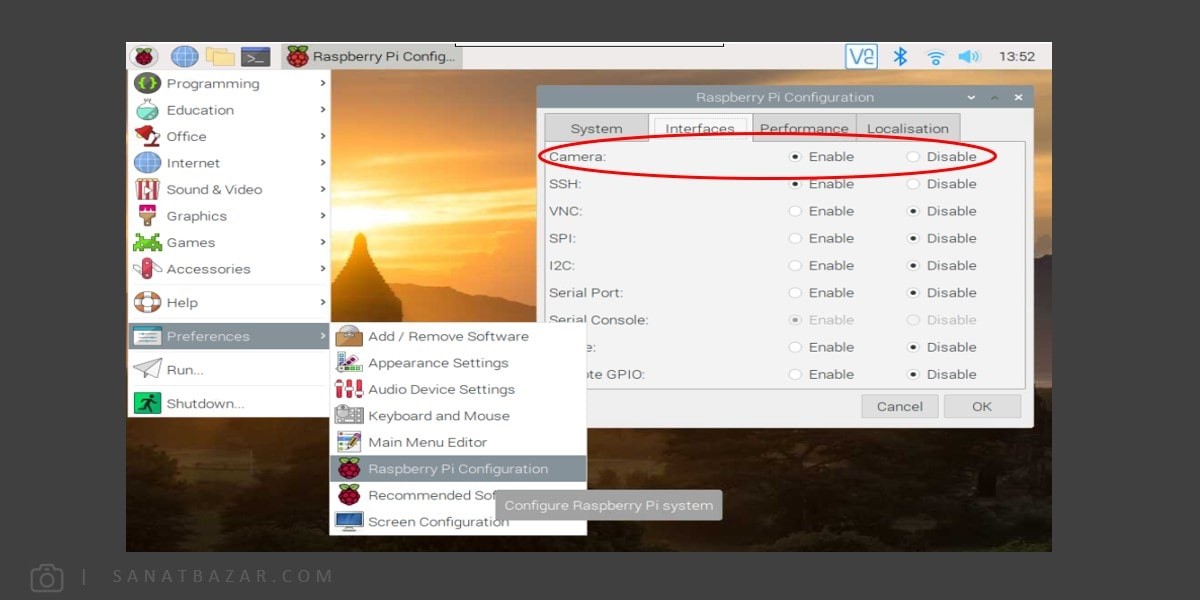Choose Raspberry Pi Configuration in the Preferences submenu

458,469
